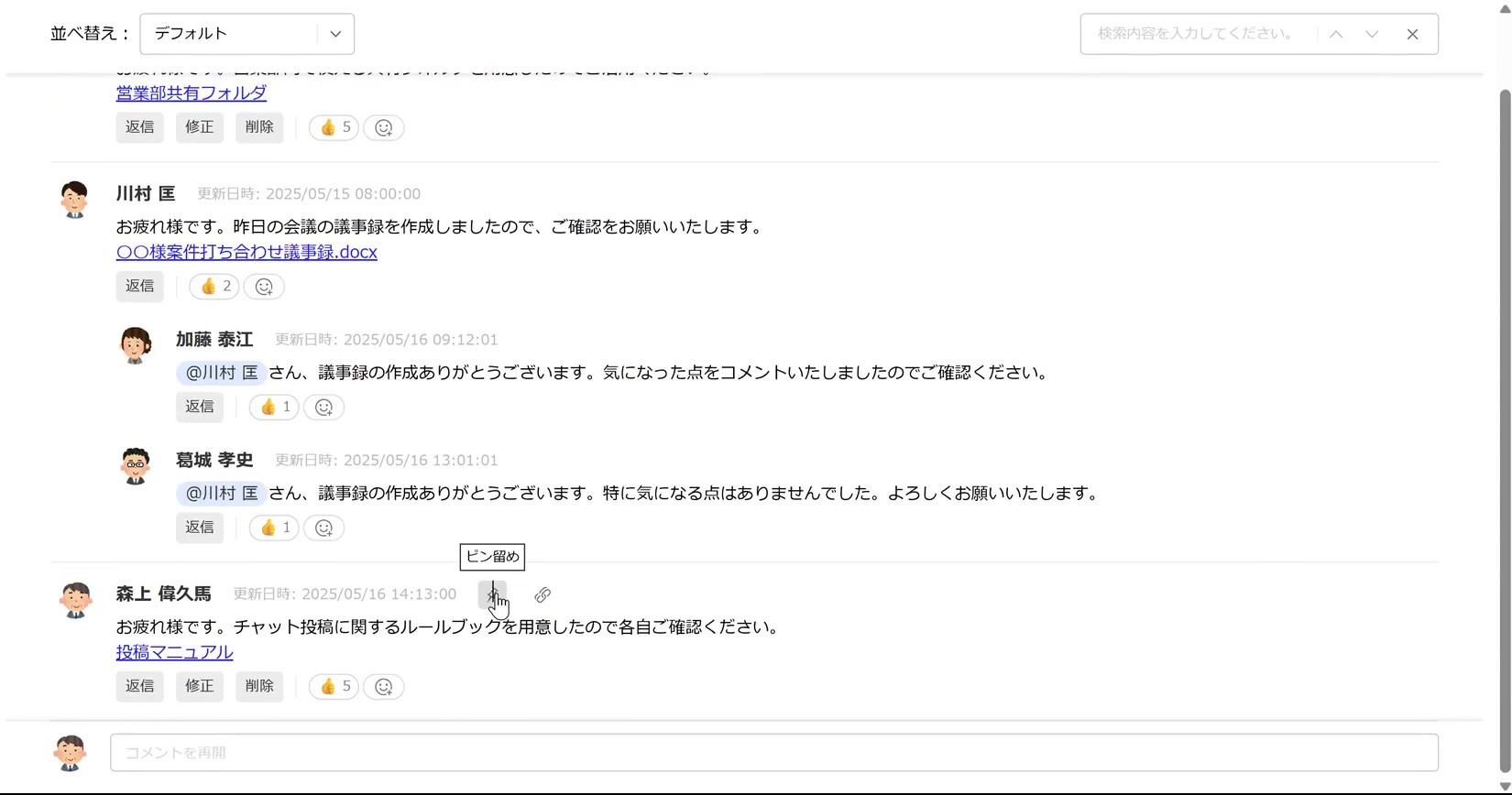Clear the search box with X
Screen dimensions: 1512x795
[1412, 34]
